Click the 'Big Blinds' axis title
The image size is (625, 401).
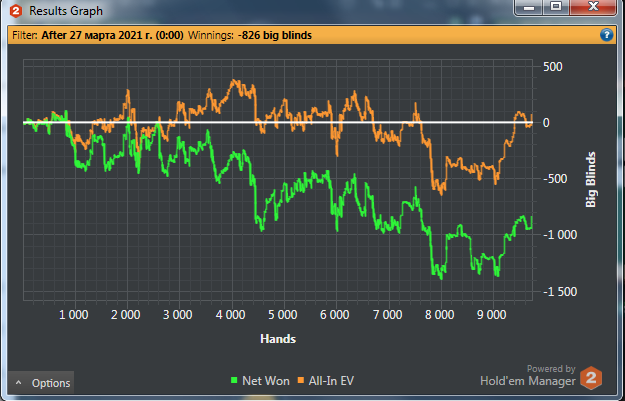591,179
